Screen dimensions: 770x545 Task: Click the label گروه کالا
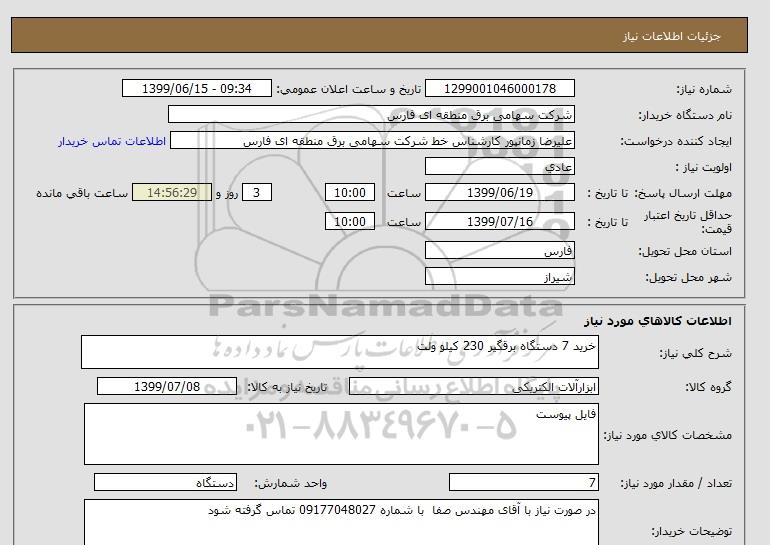click(x=708, y=387)
